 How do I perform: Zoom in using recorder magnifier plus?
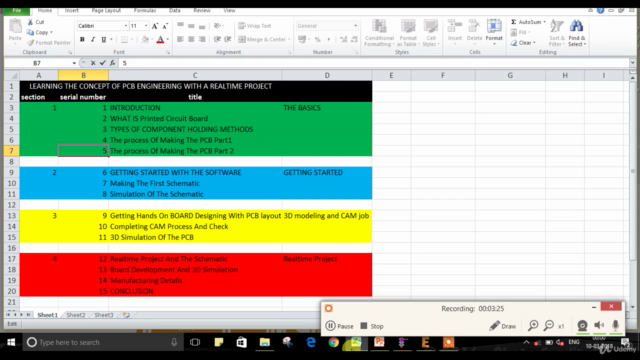[x=533, y=325]
